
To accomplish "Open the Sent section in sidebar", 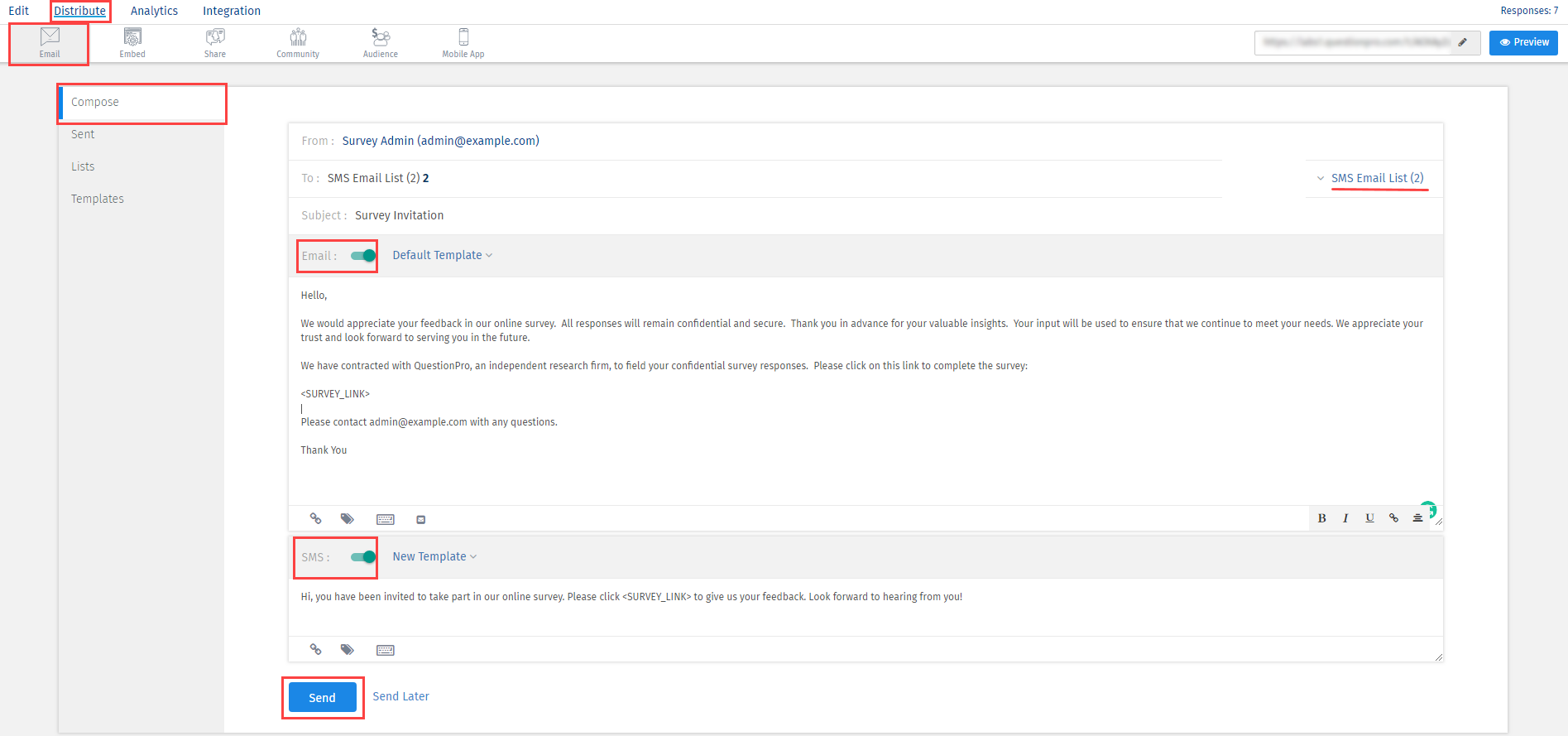I will click(83, 134).
